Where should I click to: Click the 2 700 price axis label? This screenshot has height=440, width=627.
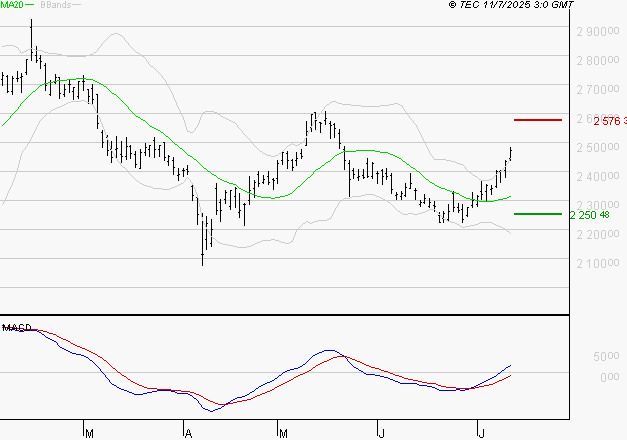(x=598, y=90)
